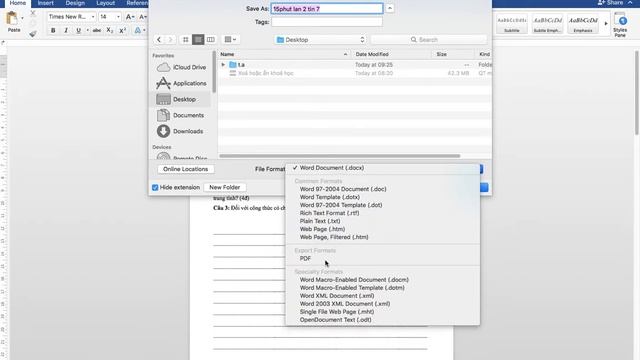Apply subscript X2 formatting

[109, 30]
